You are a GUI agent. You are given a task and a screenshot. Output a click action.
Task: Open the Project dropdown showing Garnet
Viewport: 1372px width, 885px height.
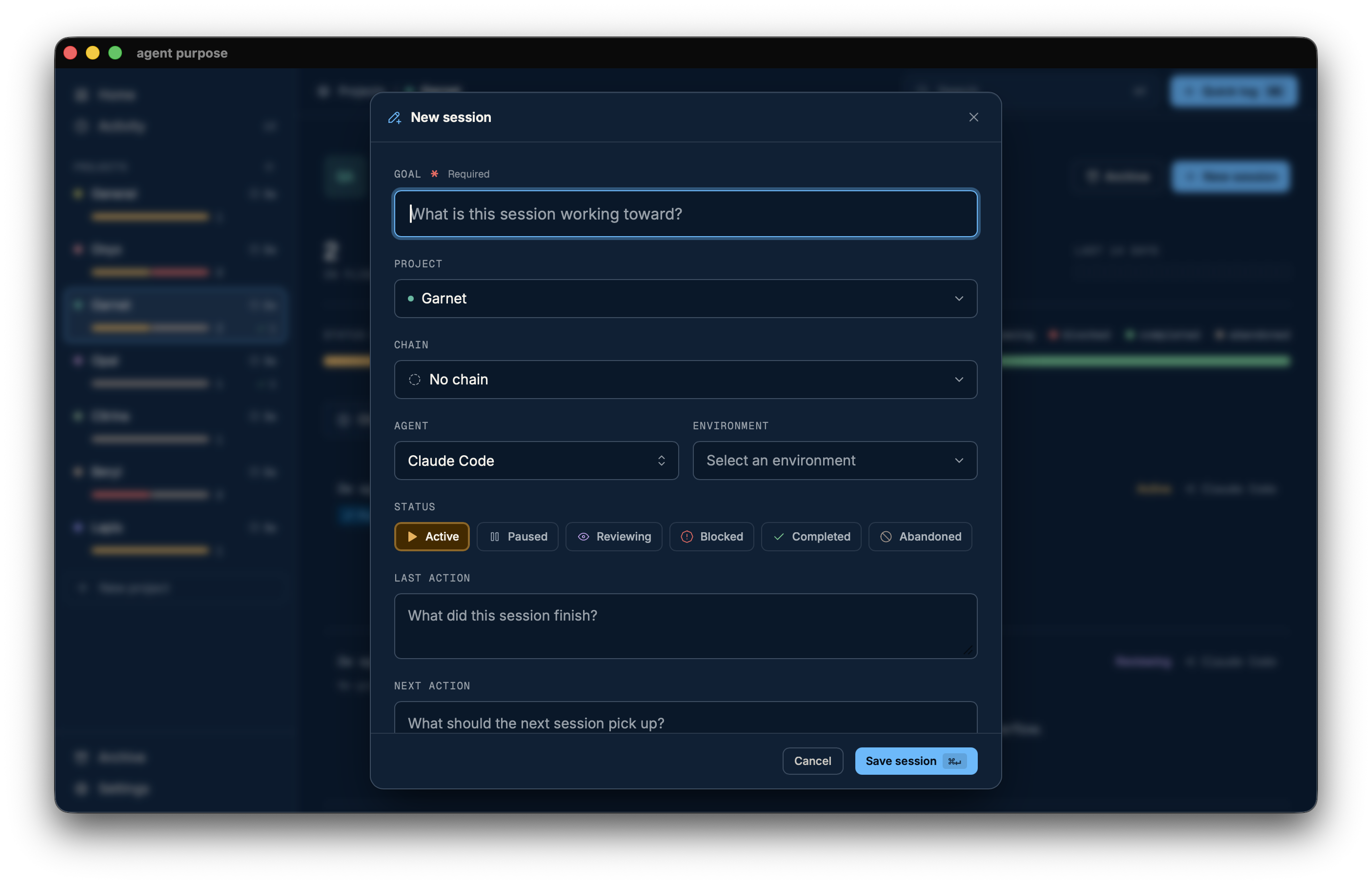(x=686, y=298)
